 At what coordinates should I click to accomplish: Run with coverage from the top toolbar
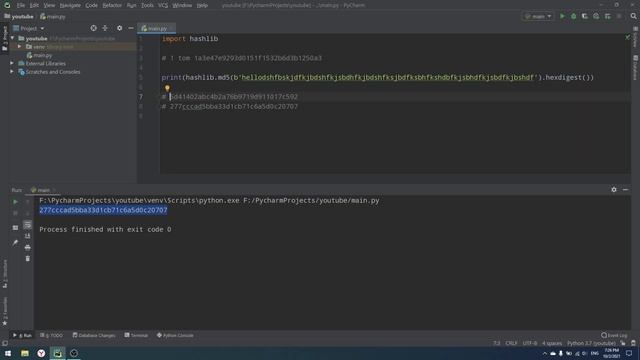584,16
